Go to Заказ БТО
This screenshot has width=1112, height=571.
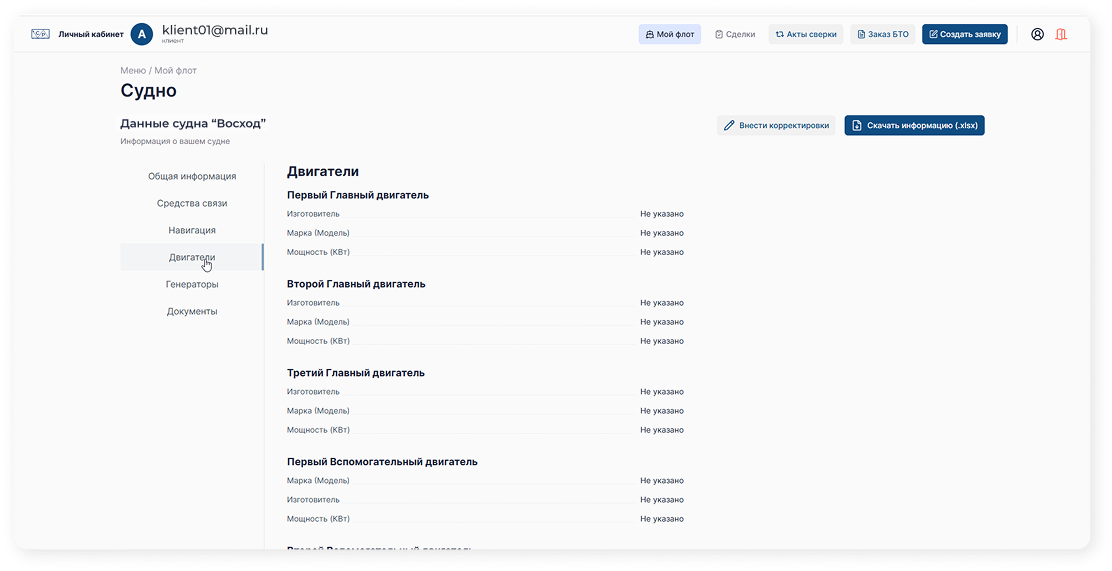882,34
